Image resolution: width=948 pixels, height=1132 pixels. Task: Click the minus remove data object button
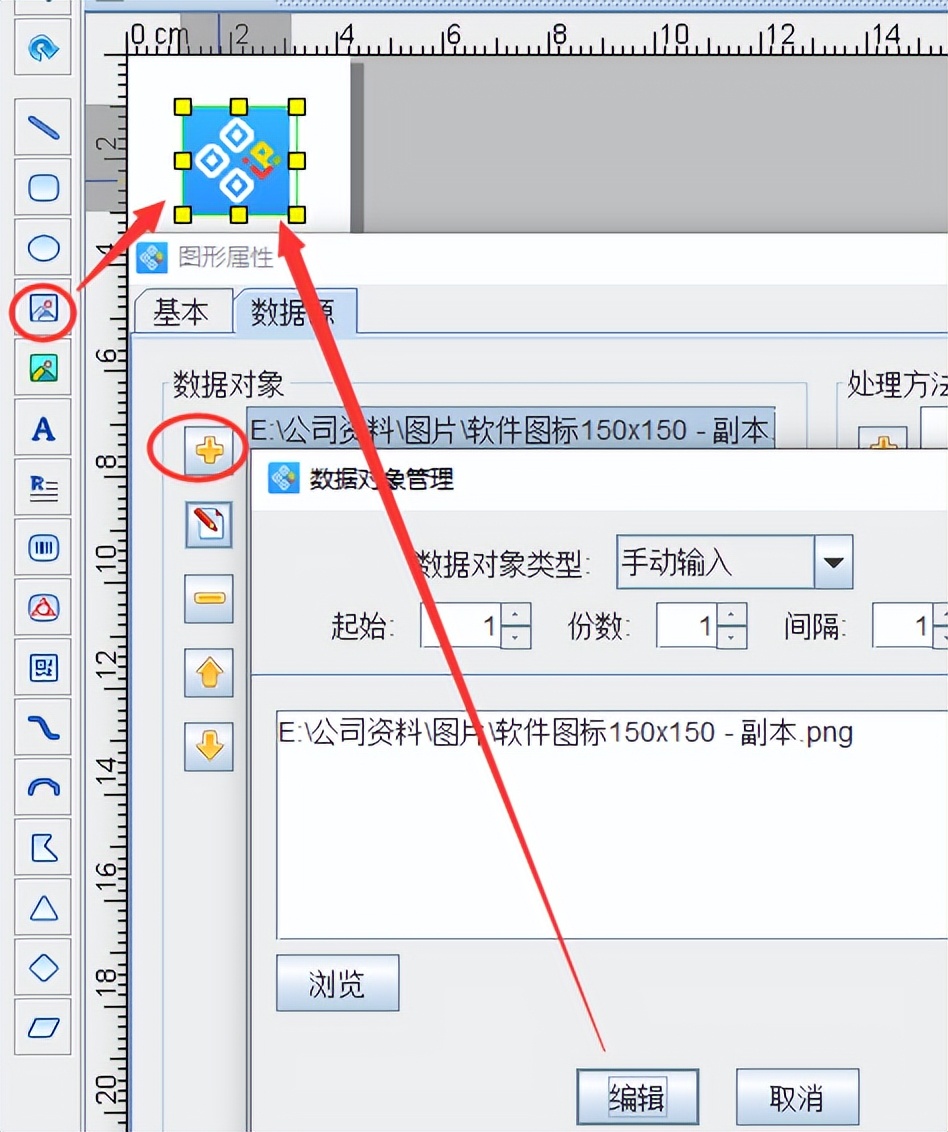pyautogui.click(x=209, y=598)
